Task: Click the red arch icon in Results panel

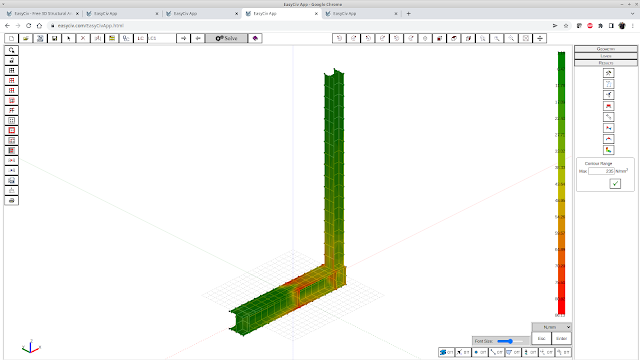Action: 609,139
